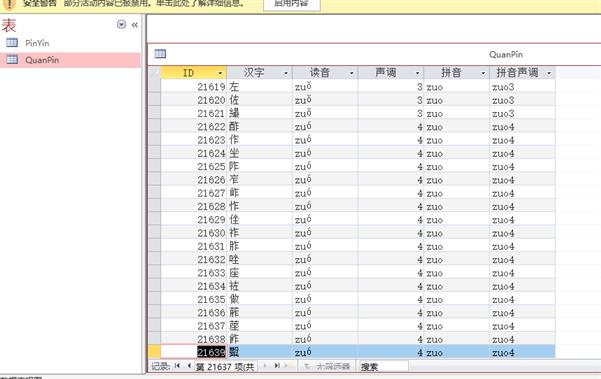This screenshot has width=601, height=379.
Task: Select row selector for record 21639
Action: 154,352
